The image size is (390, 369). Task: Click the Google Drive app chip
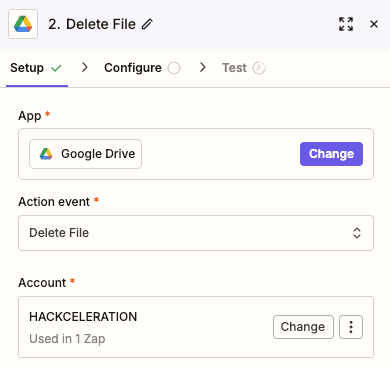pyautogui.click(x=85, y=154)
